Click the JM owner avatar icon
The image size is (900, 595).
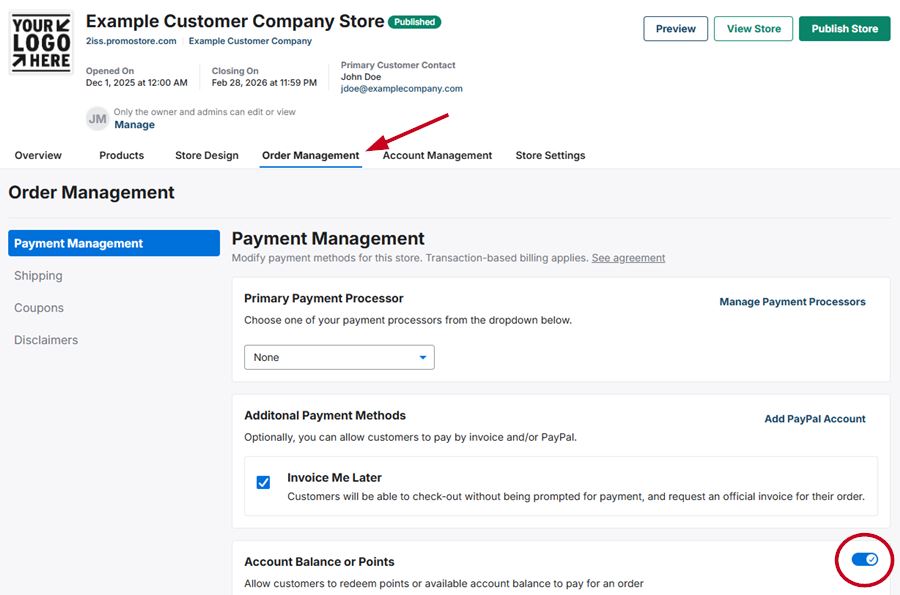(97, 119)
